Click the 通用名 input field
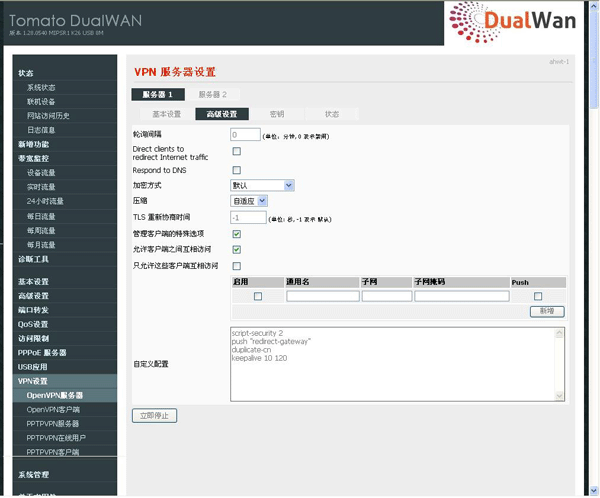The image size is (600, 498). point(323,296)
